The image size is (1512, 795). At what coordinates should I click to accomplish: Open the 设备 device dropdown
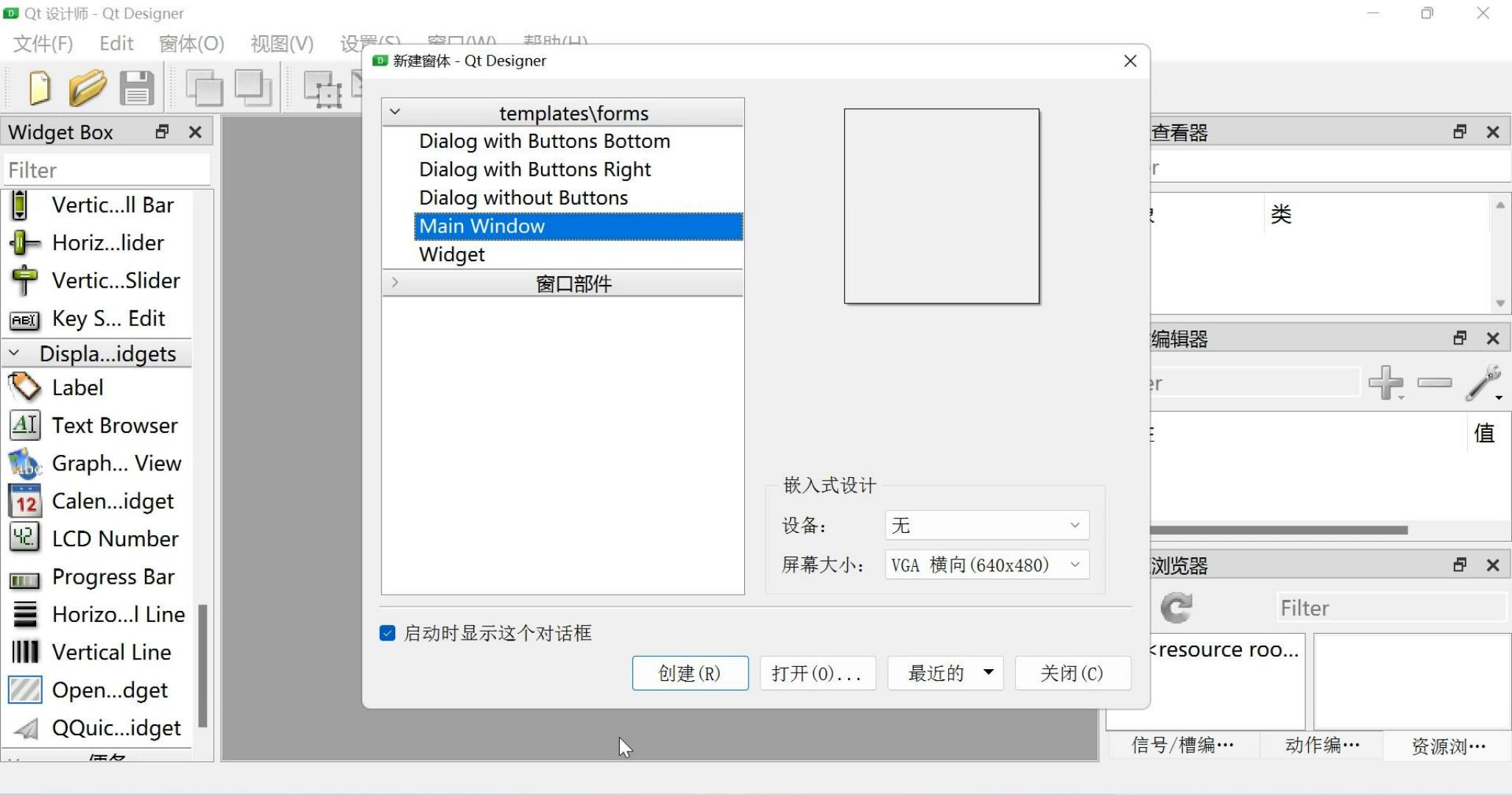point(986,525)
